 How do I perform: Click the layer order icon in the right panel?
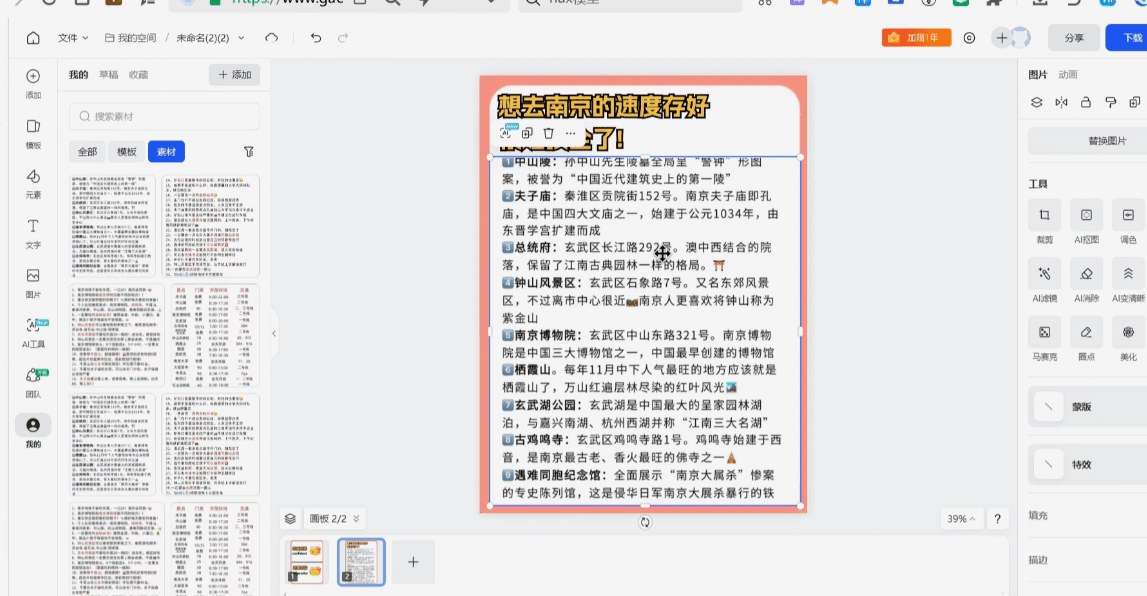pyautogui.click(x=1037, y=102)
